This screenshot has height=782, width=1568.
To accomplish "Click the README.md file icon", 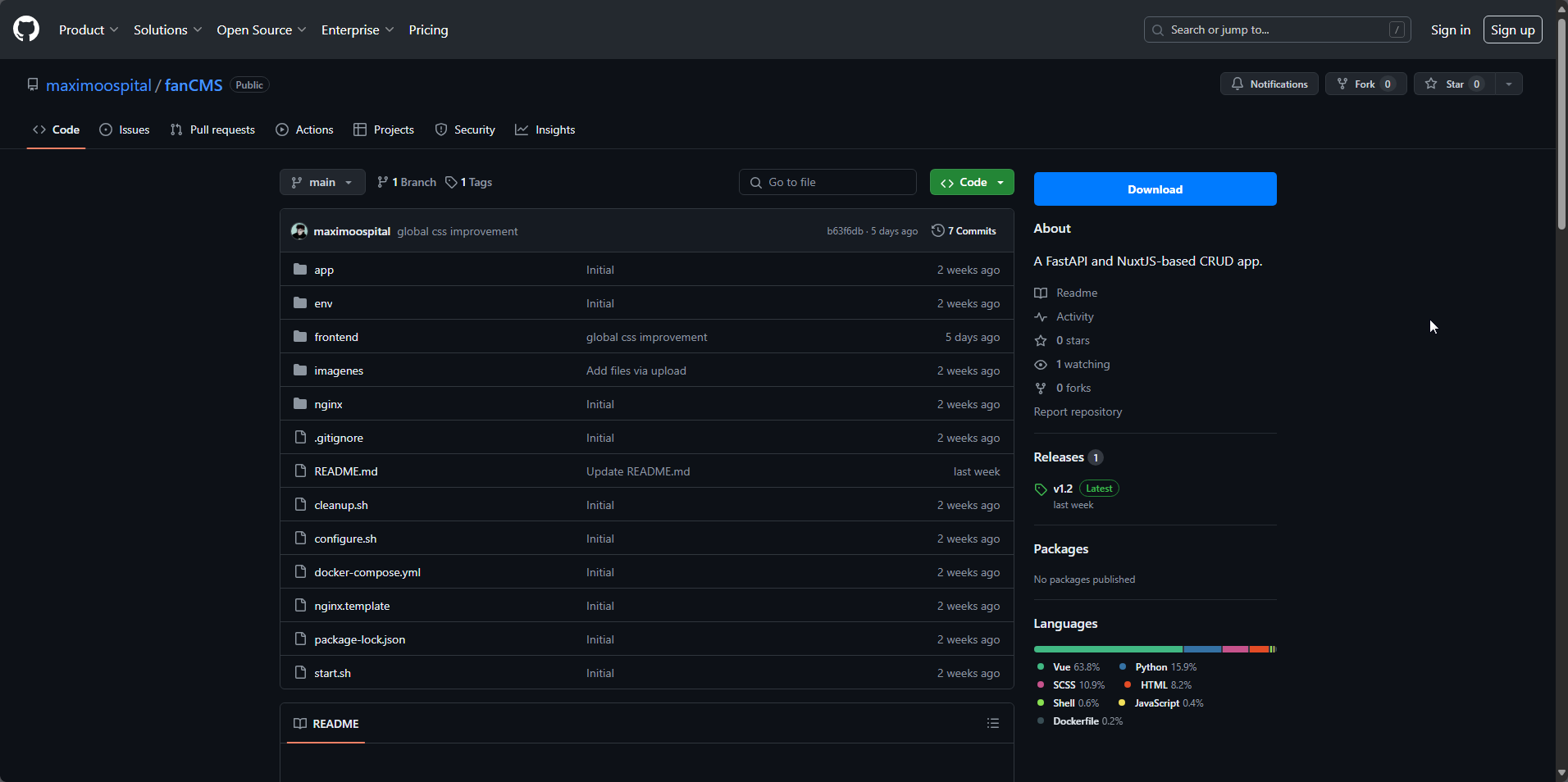I will [x=300, y=471].
